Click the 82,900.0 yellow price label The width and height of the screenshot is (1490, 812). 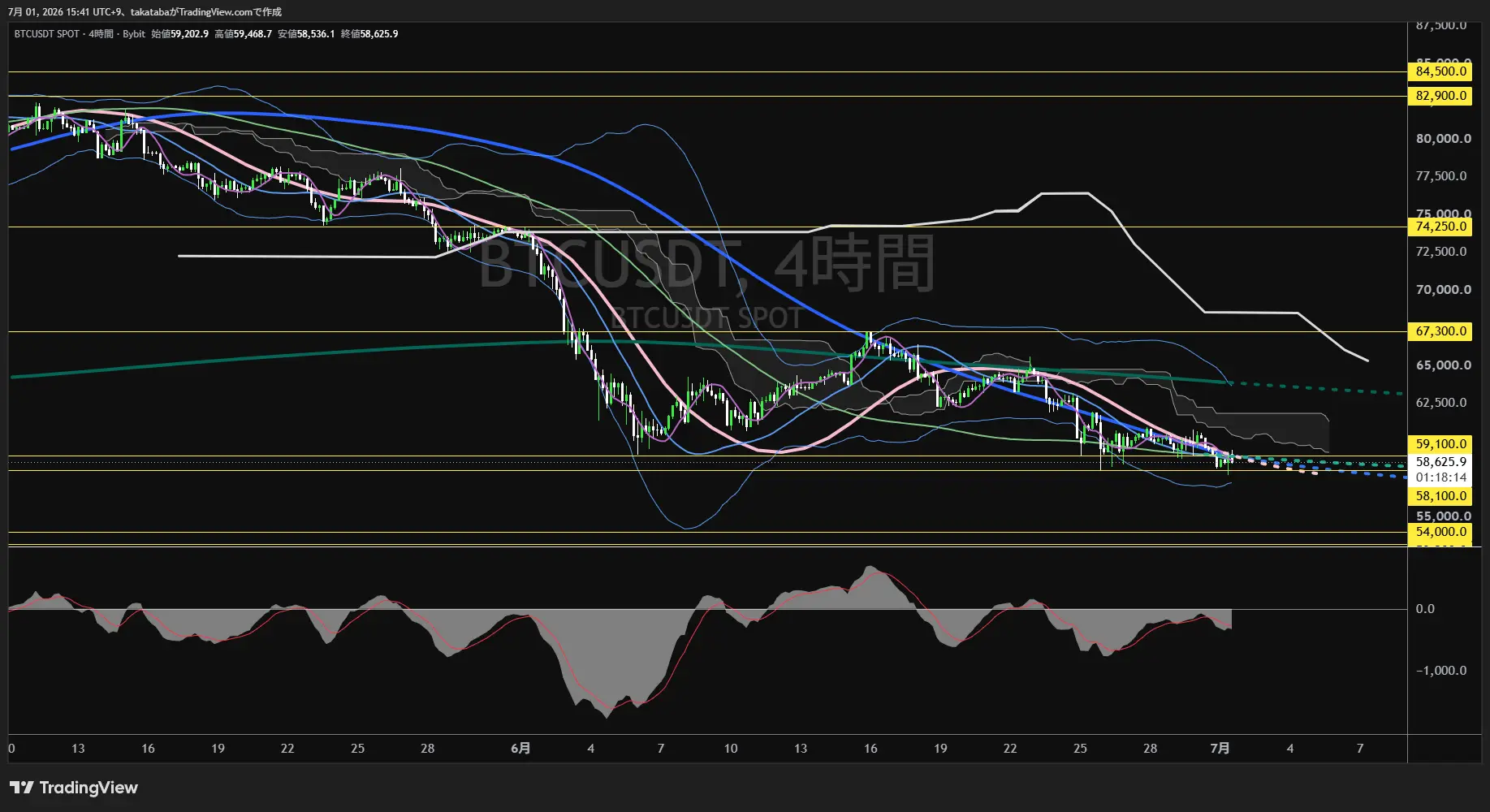(x=1441, y=96)
